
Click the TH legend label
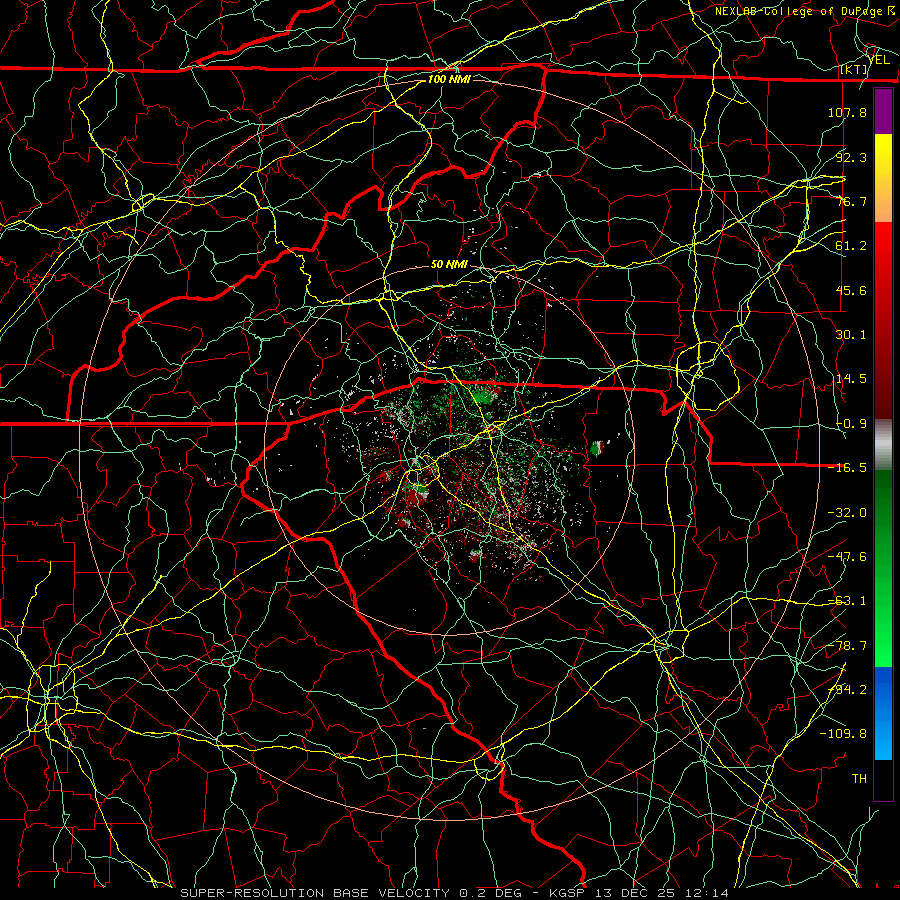859,779
